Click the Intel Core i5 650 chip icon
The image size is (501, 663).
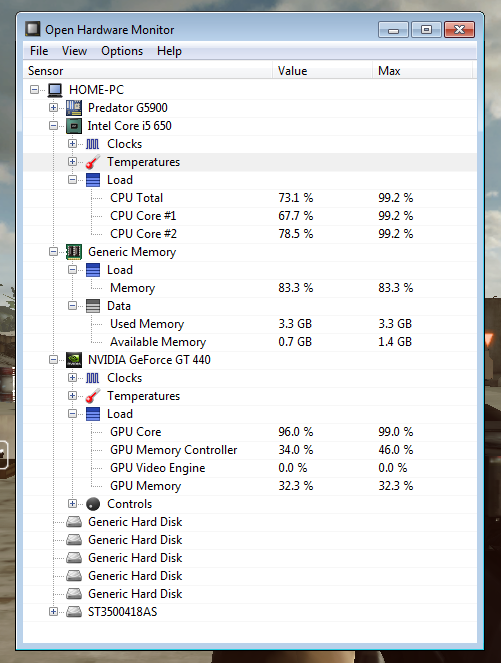pos(74,126)
